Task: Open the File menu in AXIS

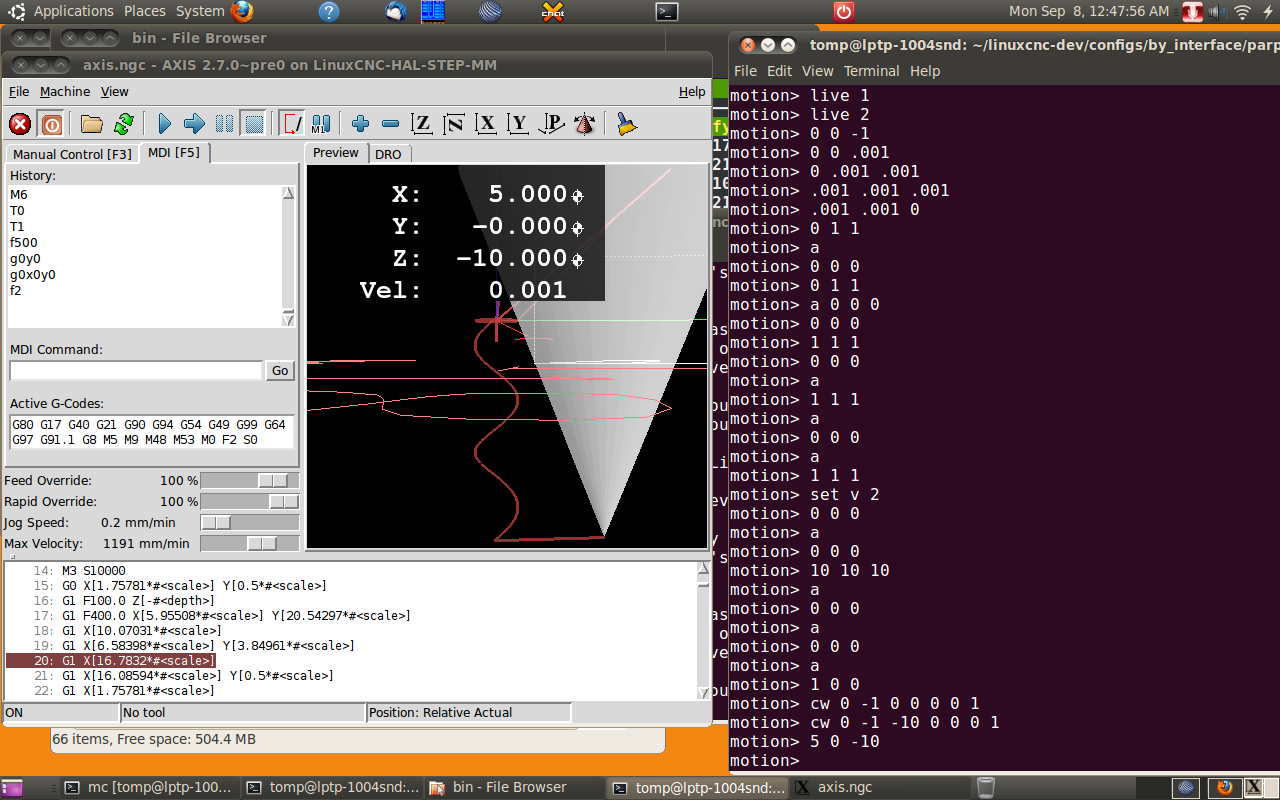Action: click(x=19, y=91)
